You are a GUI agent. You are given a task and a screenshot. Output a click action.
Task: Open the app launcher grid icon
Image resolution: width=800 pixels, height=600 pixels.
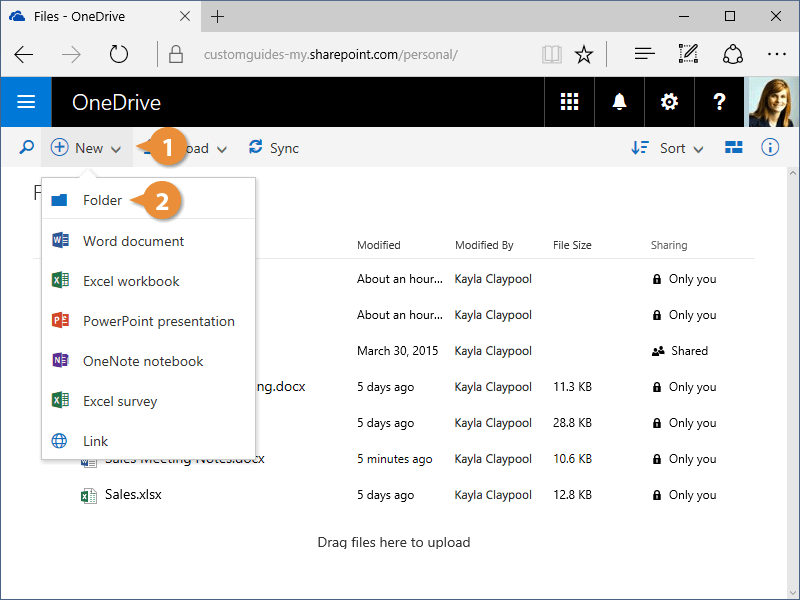click(569, 102)
